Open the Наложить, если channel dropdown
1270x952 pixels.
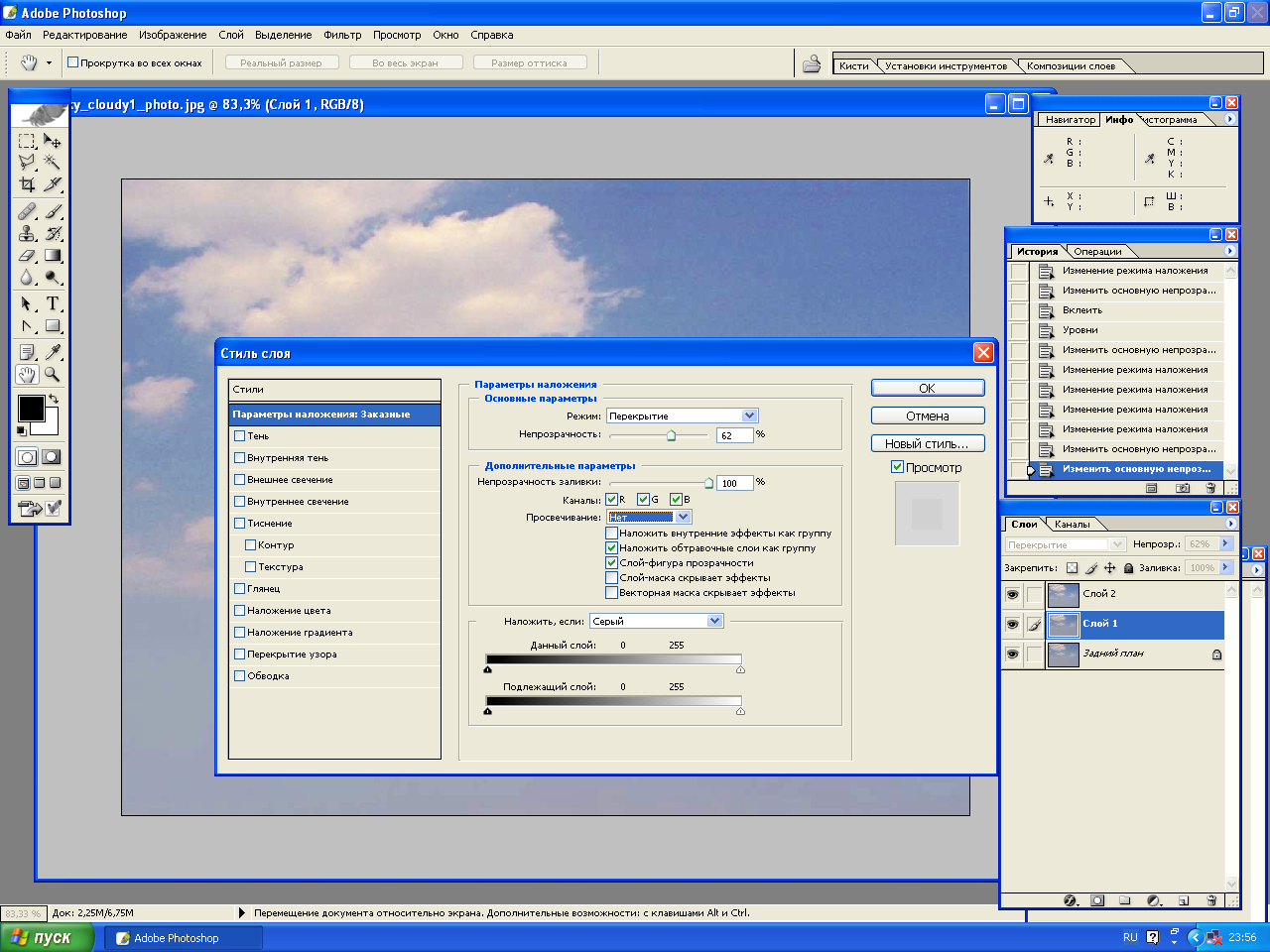[x=714, y=621]
